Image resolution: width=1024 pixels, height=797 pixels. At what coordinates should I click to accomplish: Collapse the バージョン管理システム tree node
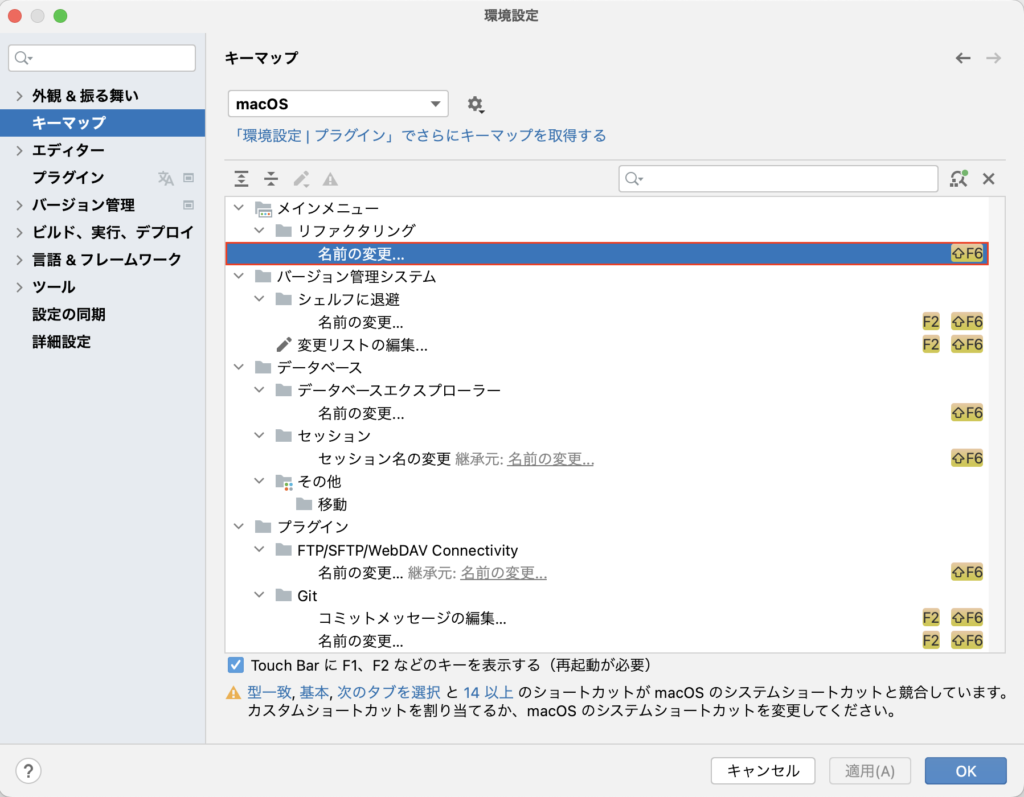[239, 276]
